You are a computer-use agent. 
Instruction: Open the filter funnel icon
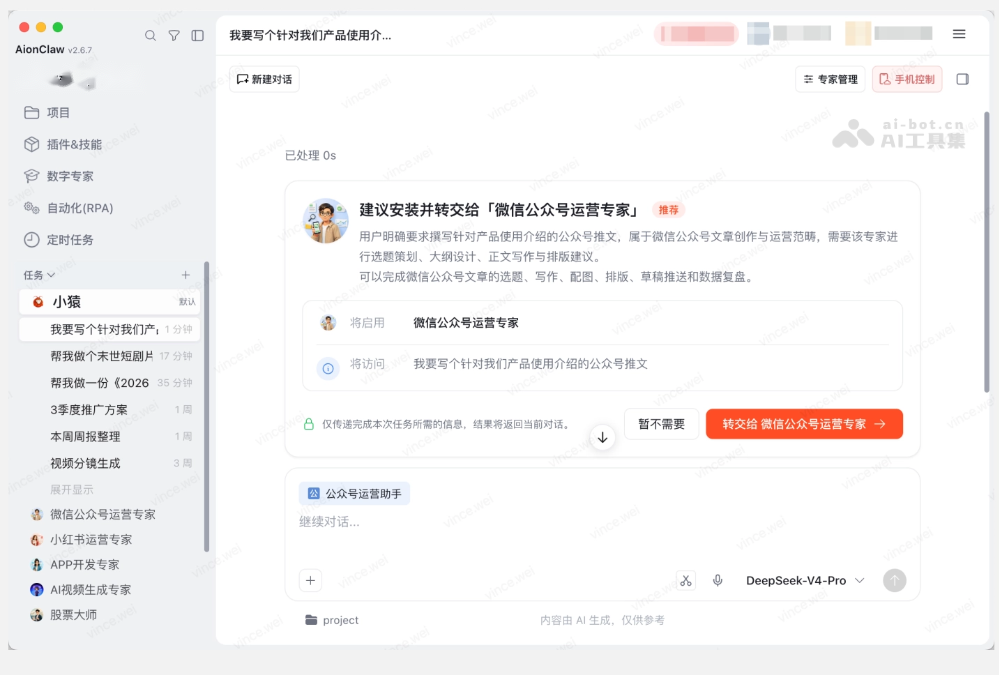(174, 36)
